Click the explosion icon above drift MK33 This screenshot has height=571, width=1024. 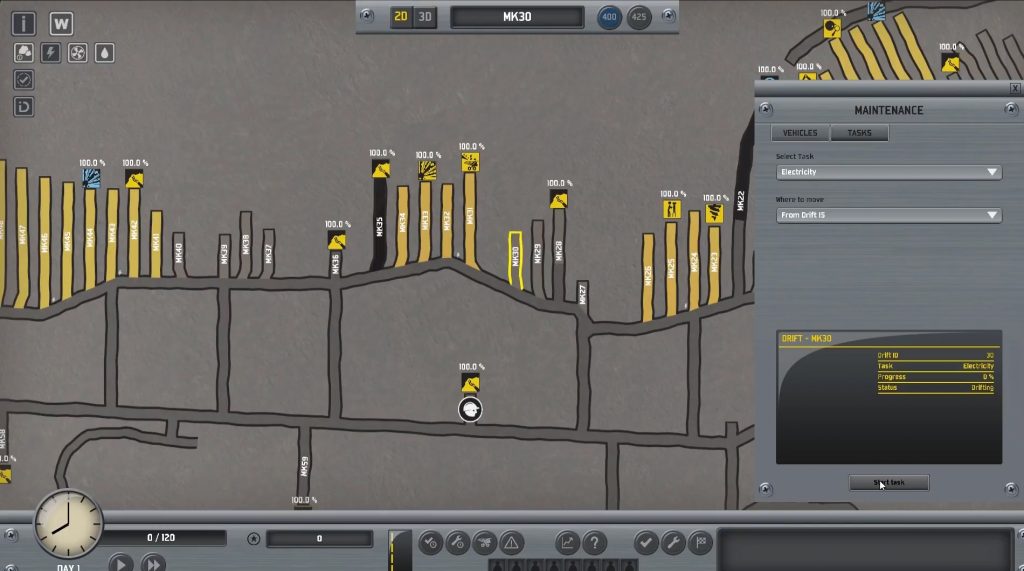tap(427, 171)
